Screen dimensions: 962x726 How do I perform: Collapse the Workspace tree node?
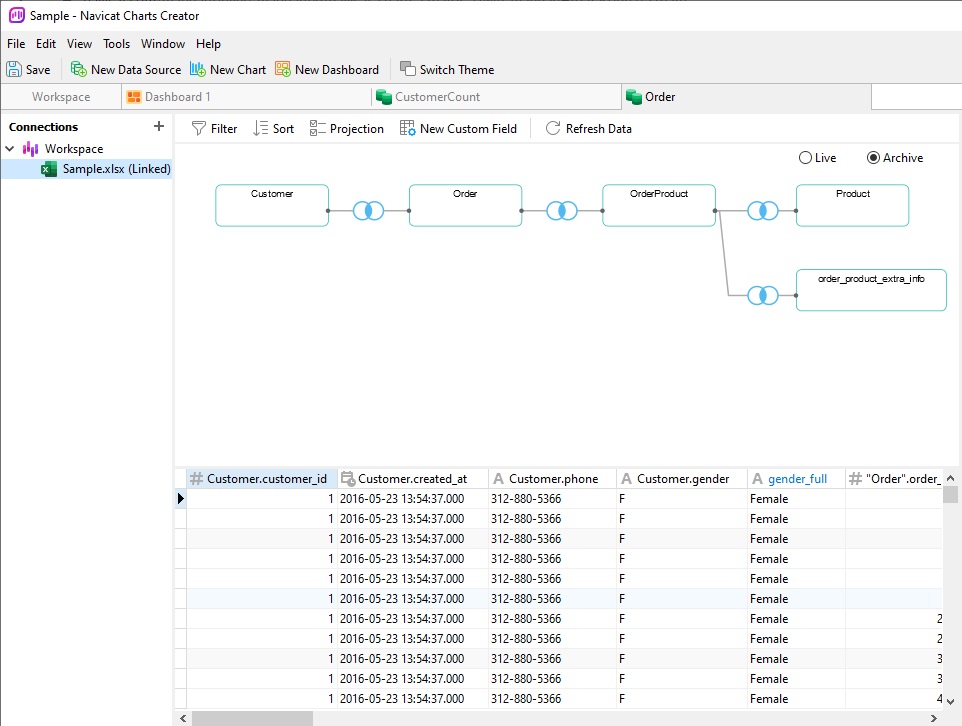coord(10,149)
